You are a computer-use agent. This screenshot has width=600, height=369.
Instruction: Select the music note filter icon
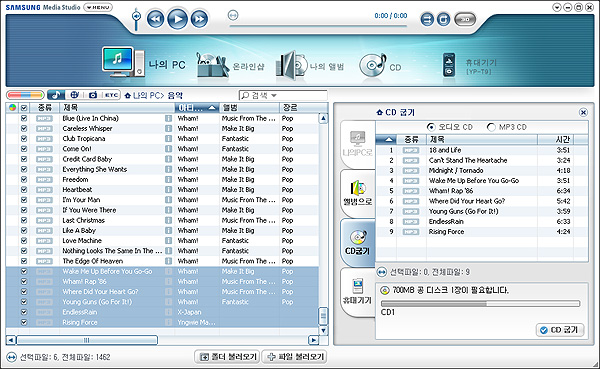click(x=56, y=95)
